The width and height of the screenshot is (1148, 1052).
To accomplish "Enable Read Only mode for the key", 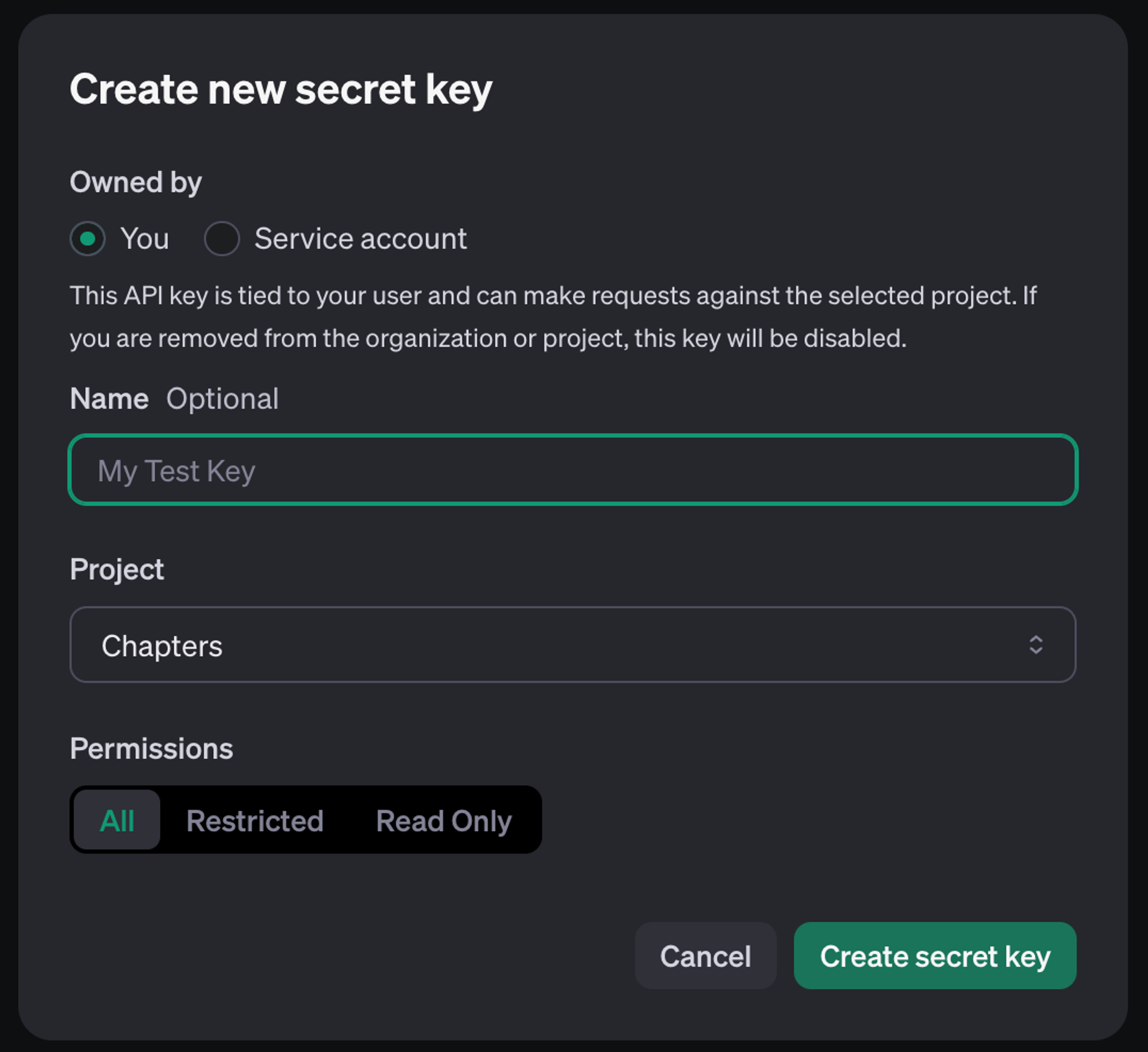I will pyautogui.click(x=444, y=820).
